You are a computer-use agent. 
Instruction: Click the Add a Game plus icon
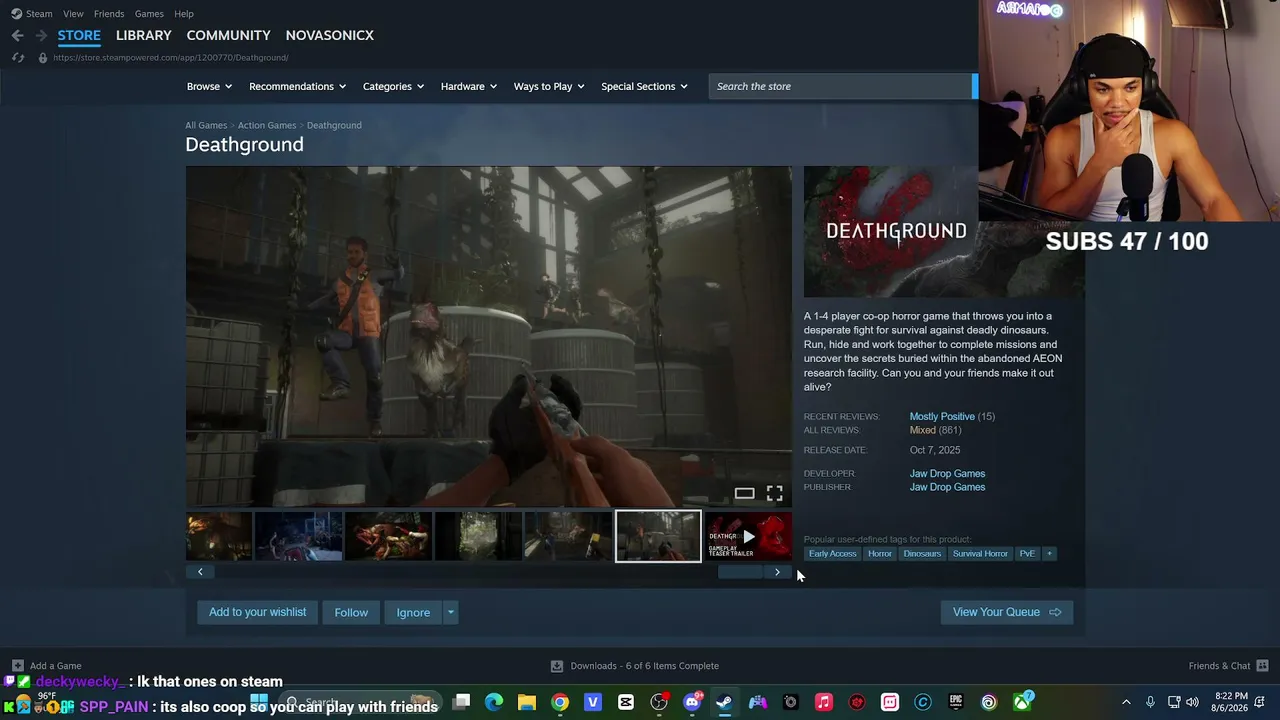point(17,666)
